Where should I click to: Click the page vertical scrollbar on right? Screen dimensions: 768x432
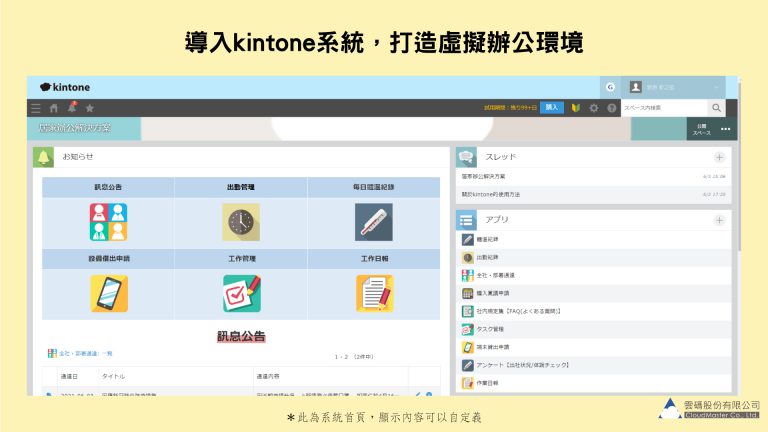(x=740, y=167)
